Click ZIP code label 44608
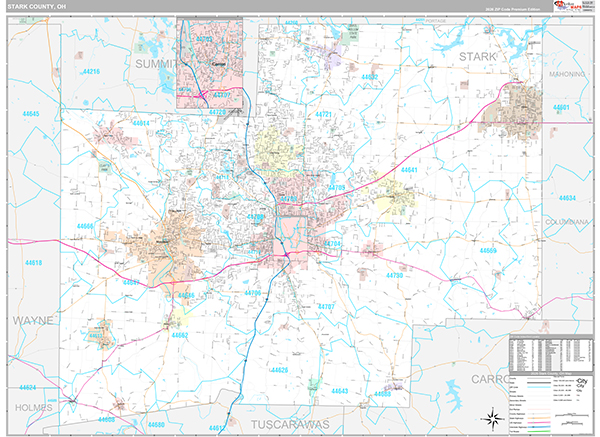The height and width of the screenshot is (437, 600). [106, 419]
